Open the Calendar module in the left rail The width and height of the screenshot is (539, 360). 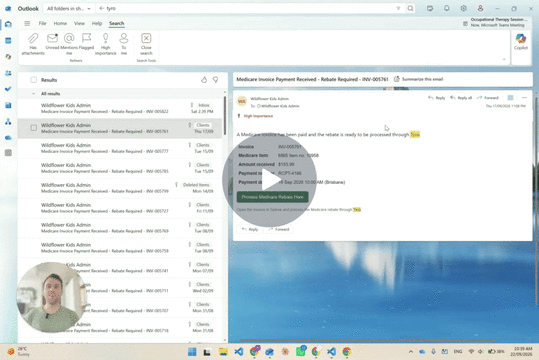coord(8,41)
